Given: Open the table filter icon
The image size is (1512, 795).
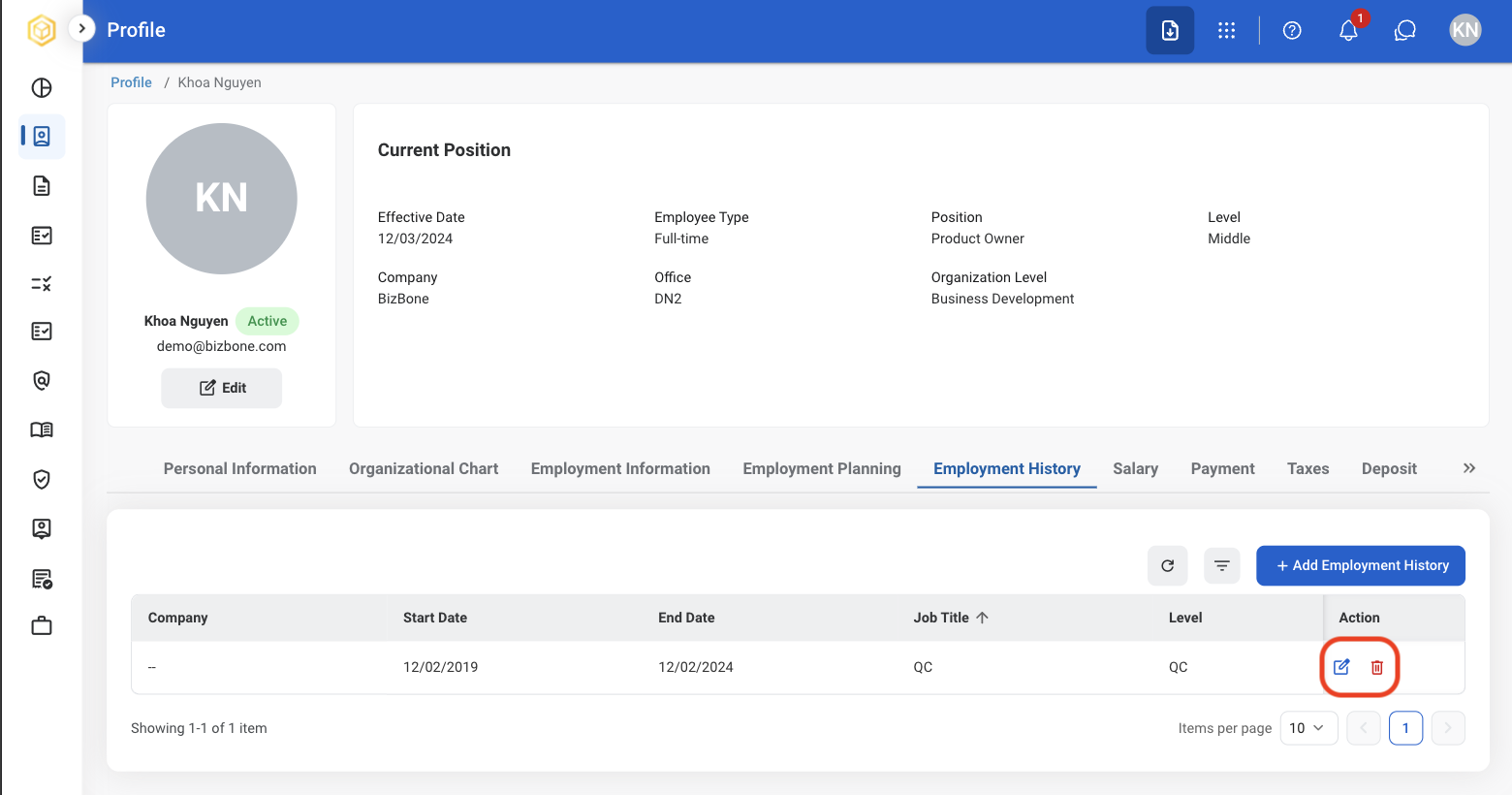Looking at the screenshot, I should 1222,565.
